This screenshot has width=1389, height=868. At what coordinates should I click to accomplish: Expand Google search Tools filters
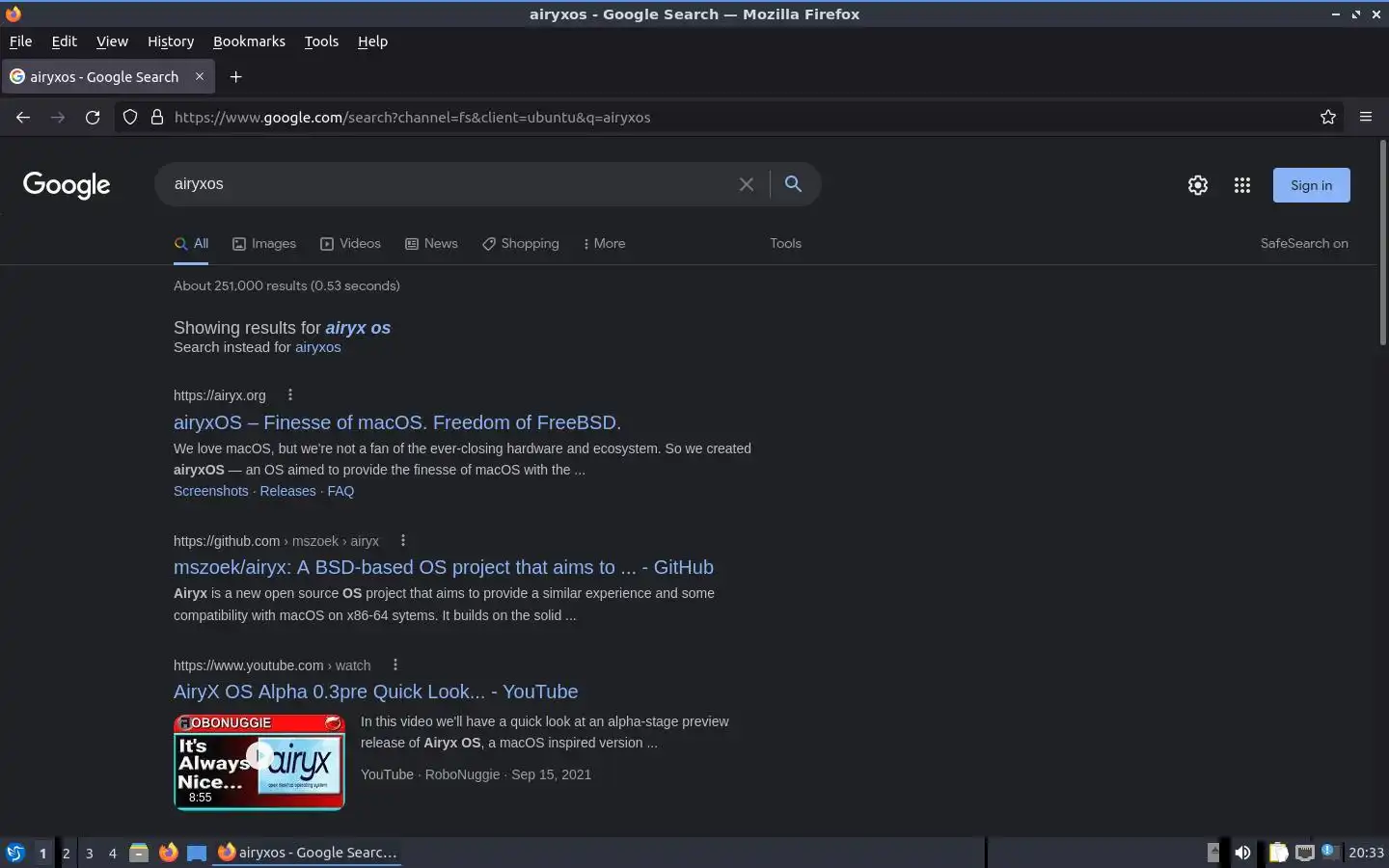point(785,243)
